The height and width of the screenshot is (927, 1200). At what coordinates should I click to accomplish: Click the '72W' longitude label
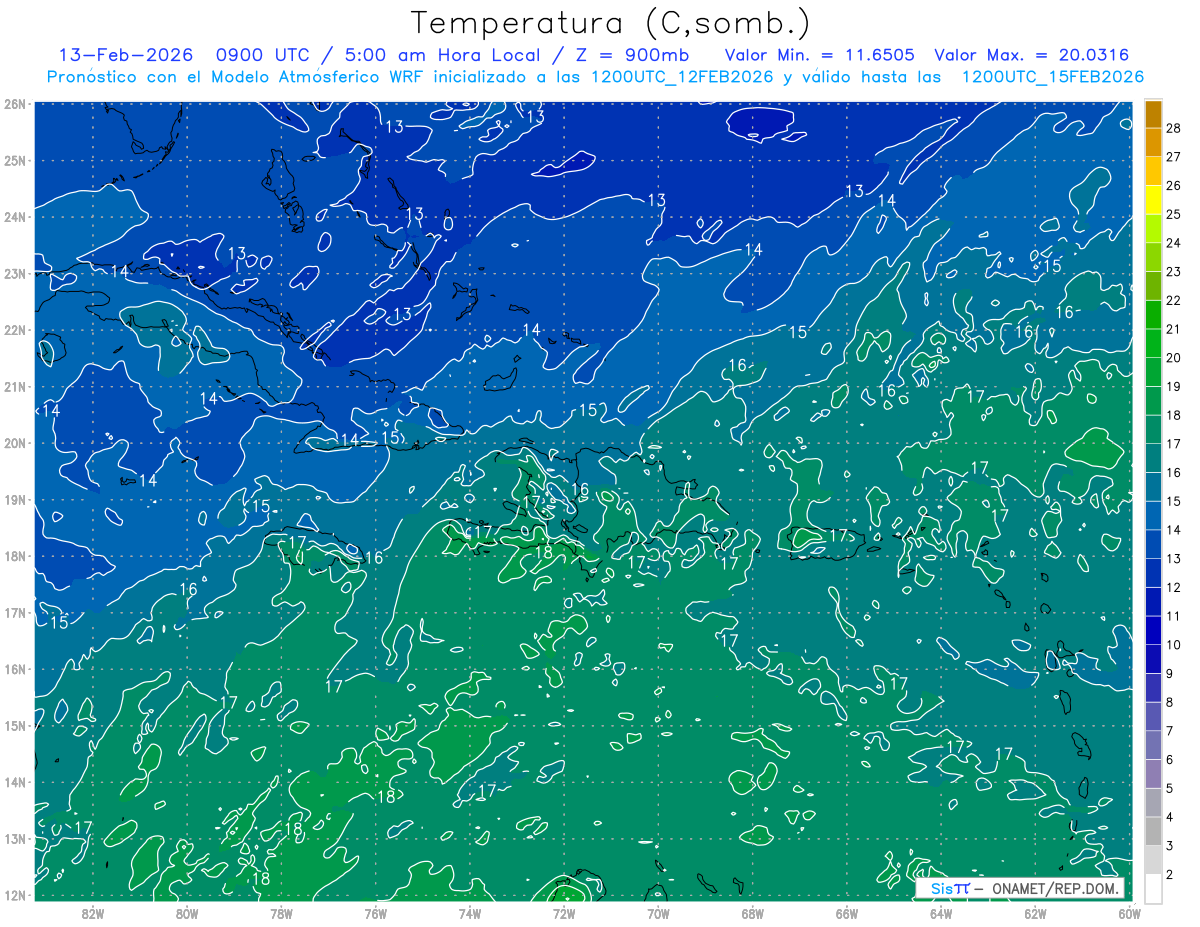pyautogui.click(x=564, y=913)
